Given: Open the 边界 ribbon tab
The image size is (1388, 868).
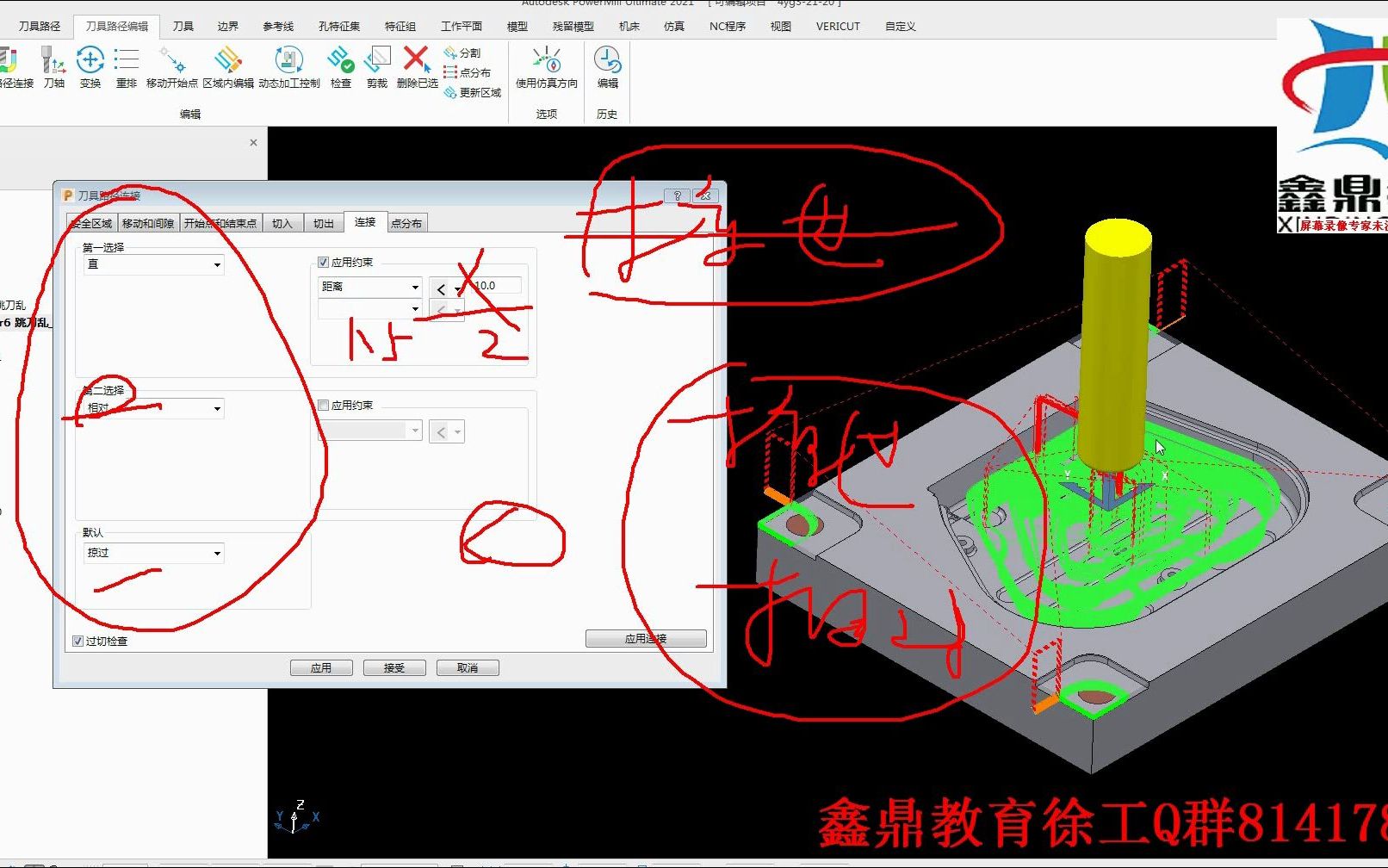Looking at the screenshot, I should pos(228,26).
